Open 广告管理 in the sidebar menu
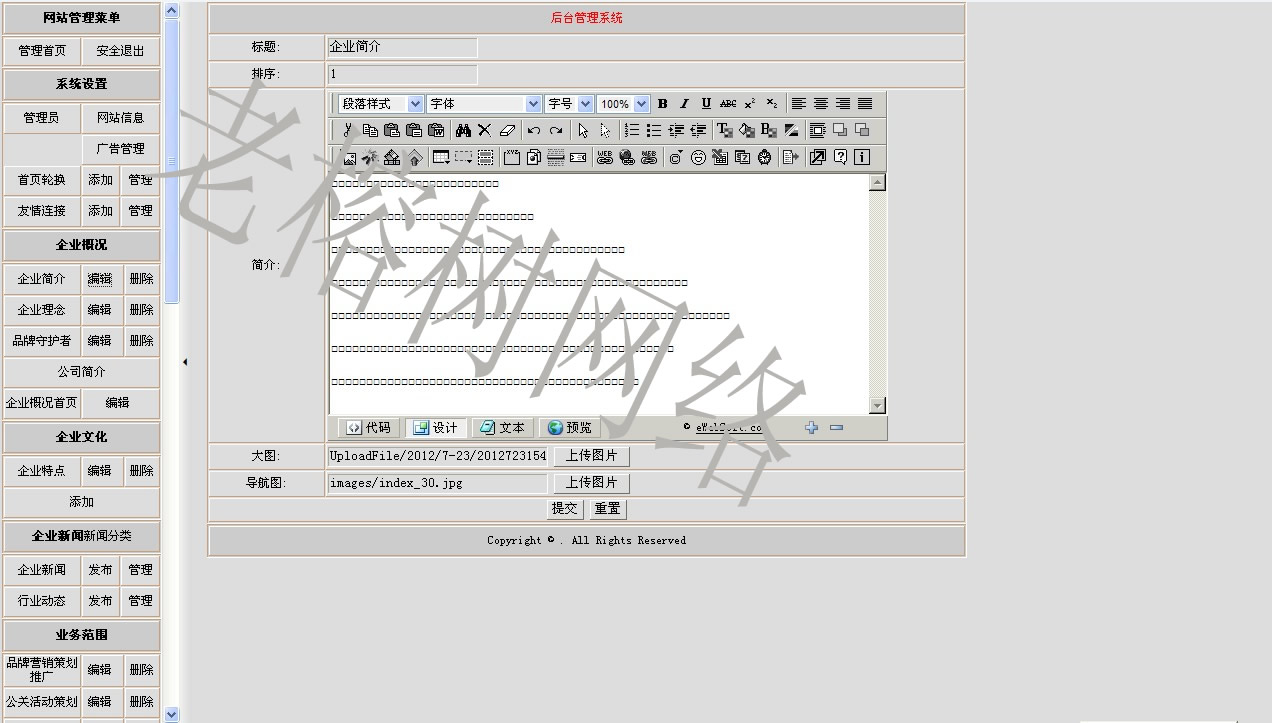Screen dimensions: 1272x723 [120, 149]
